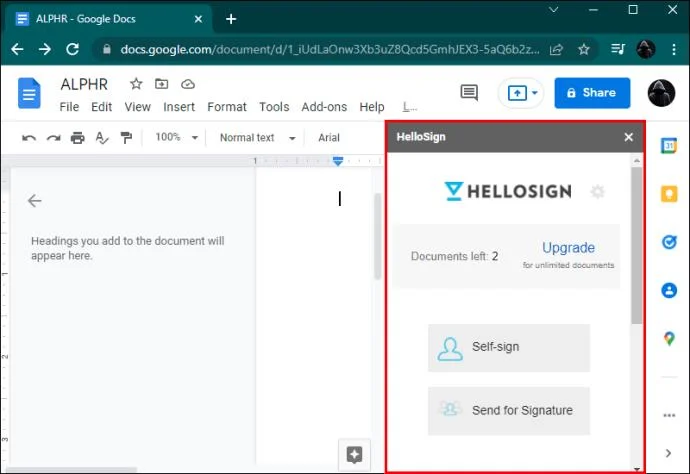Screen dimensions: 690x474
Task: Click the HelloSign logo
Action: 508,191
